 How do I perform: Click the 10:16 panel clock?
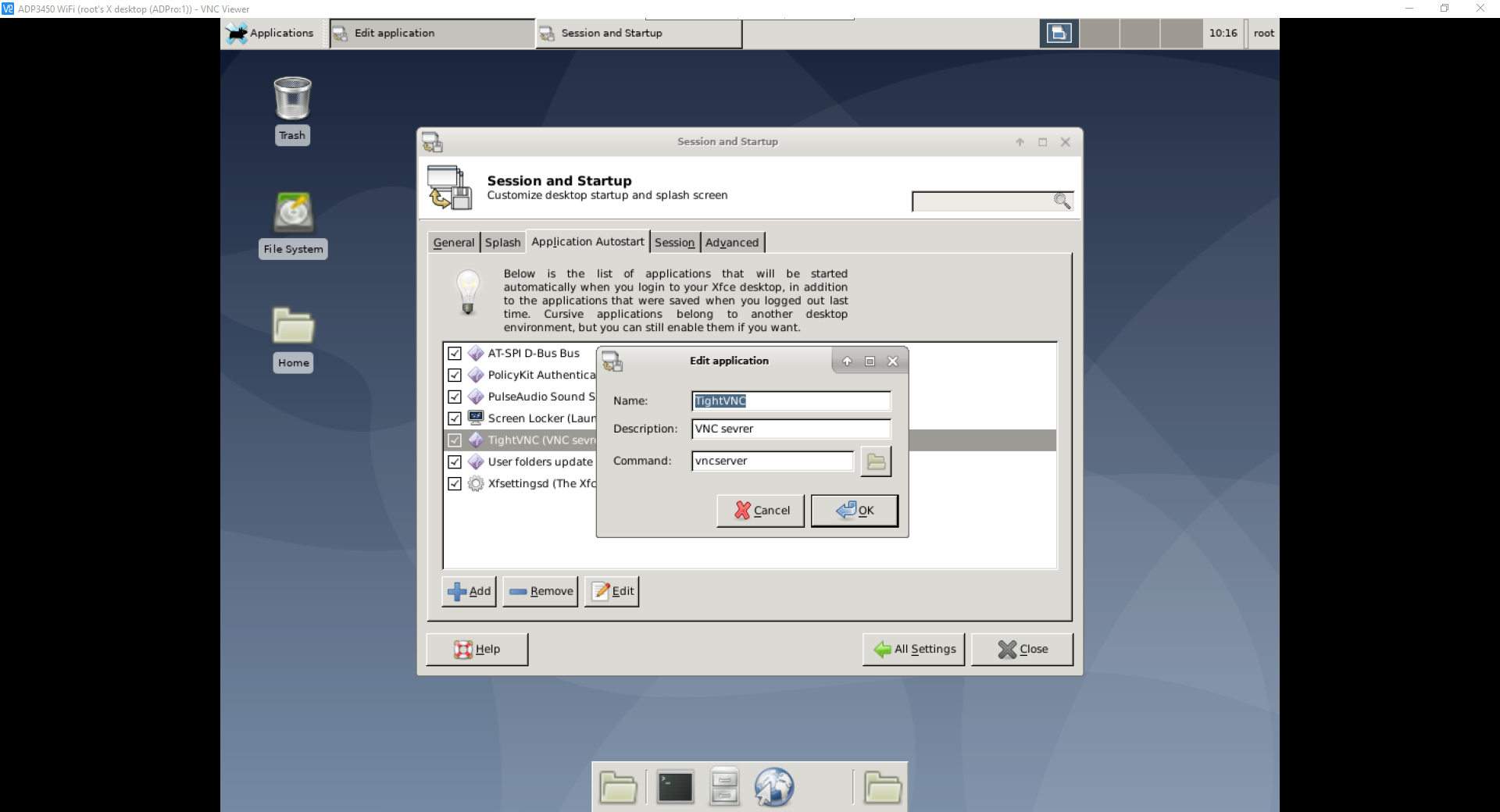pyautogui.click(x=1223, y=34)
